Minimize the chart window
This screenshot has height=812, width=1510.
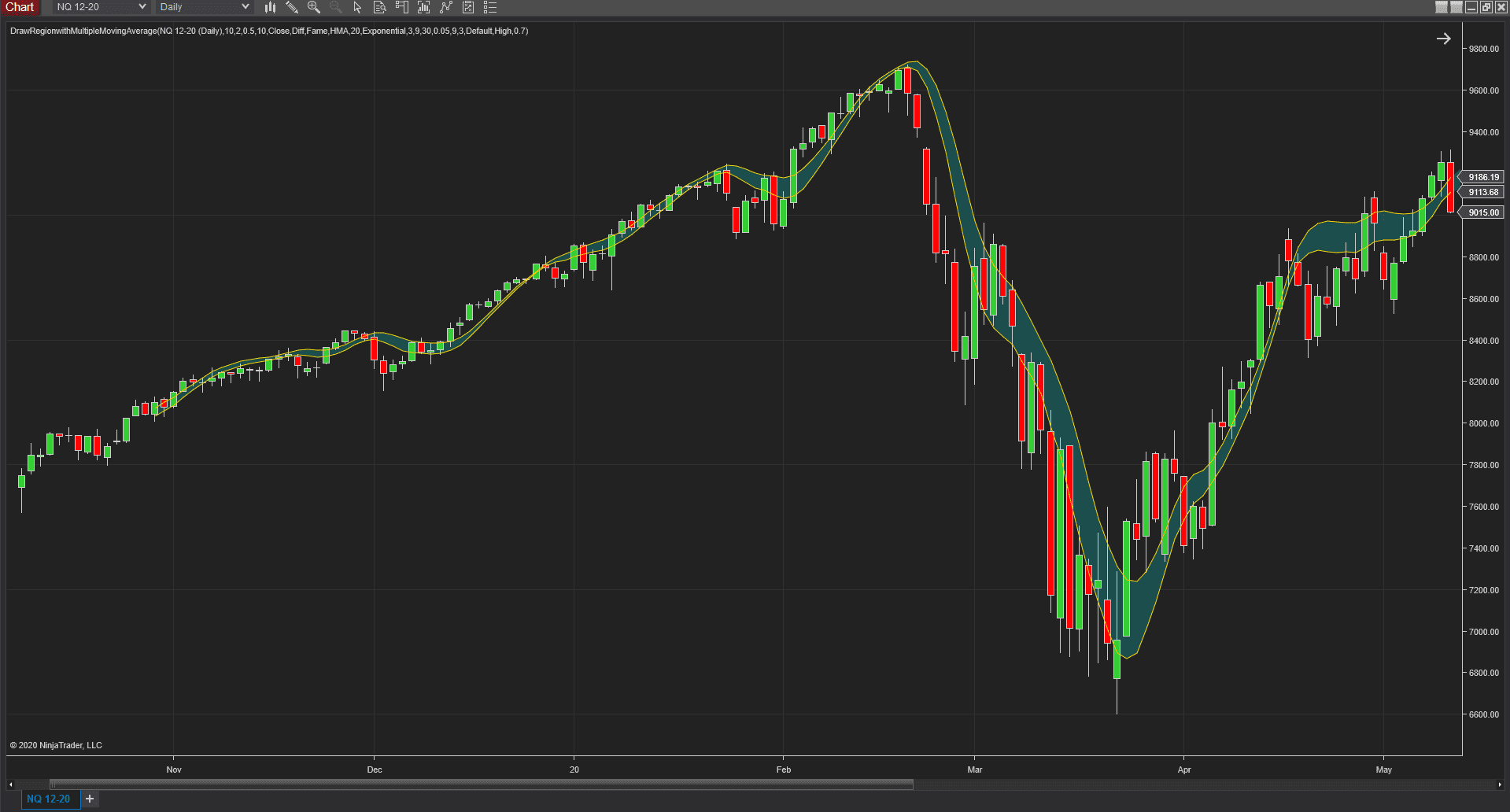point(1471,7)
